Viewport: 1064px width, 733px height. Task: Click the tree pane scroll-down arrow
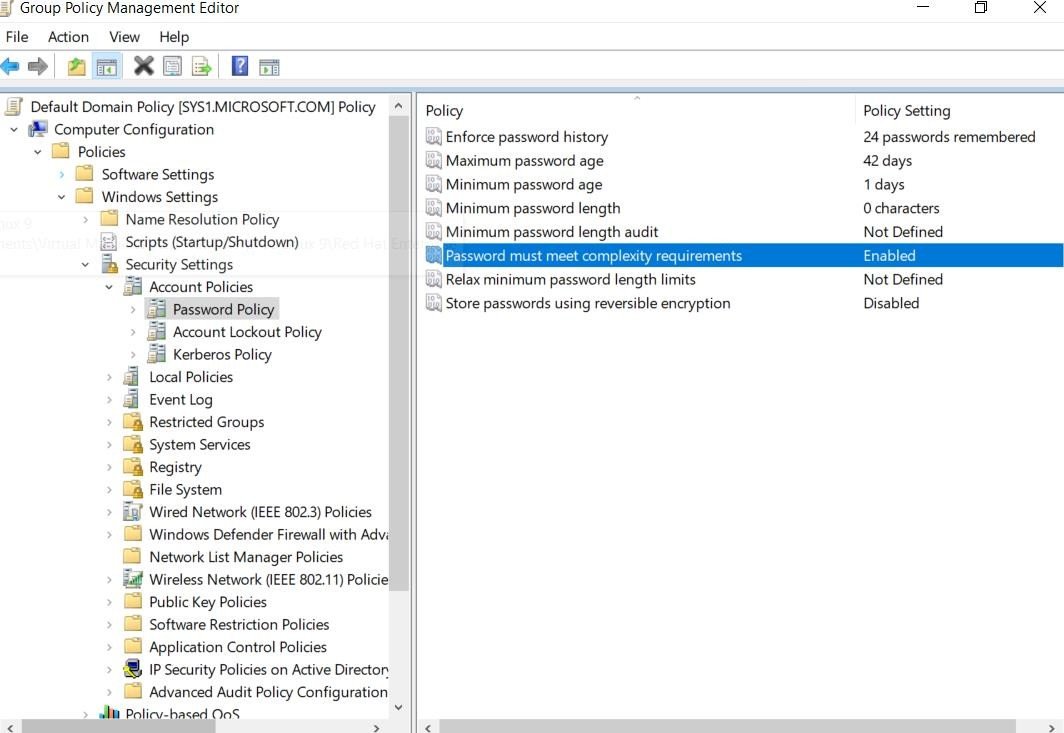tap(399, 707)
